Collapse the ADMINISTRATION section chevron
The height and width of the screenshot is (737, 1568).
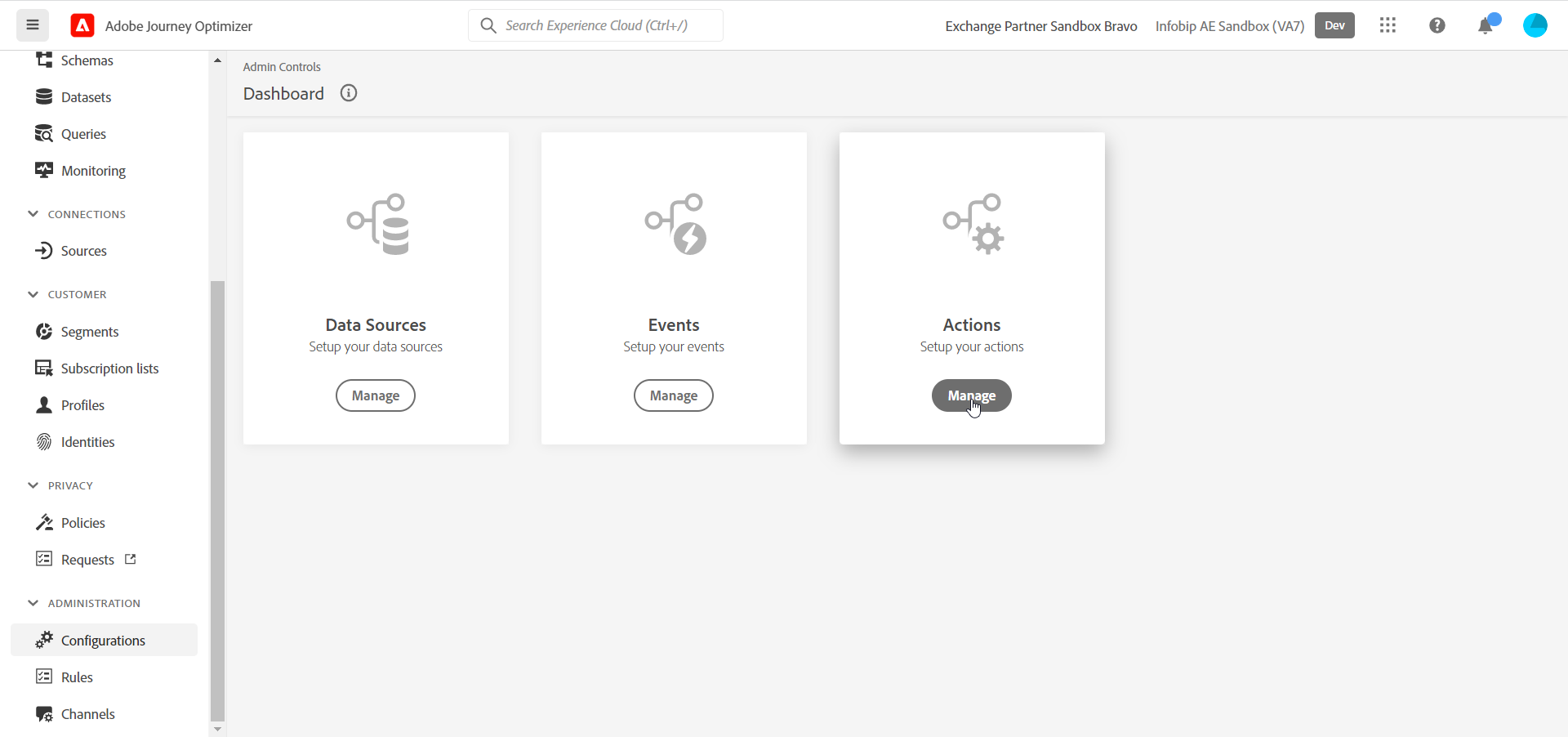pos(33,603)
